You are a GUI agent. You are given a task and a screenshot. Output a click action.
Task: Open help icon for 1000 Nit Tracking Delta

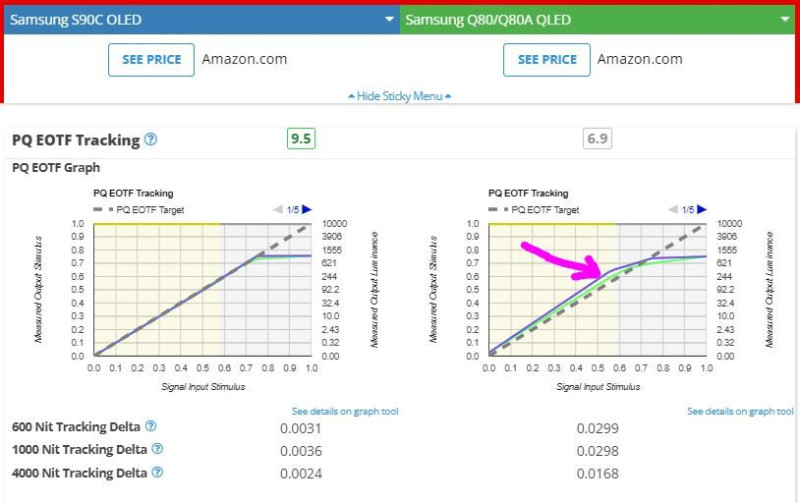[158, 449]
